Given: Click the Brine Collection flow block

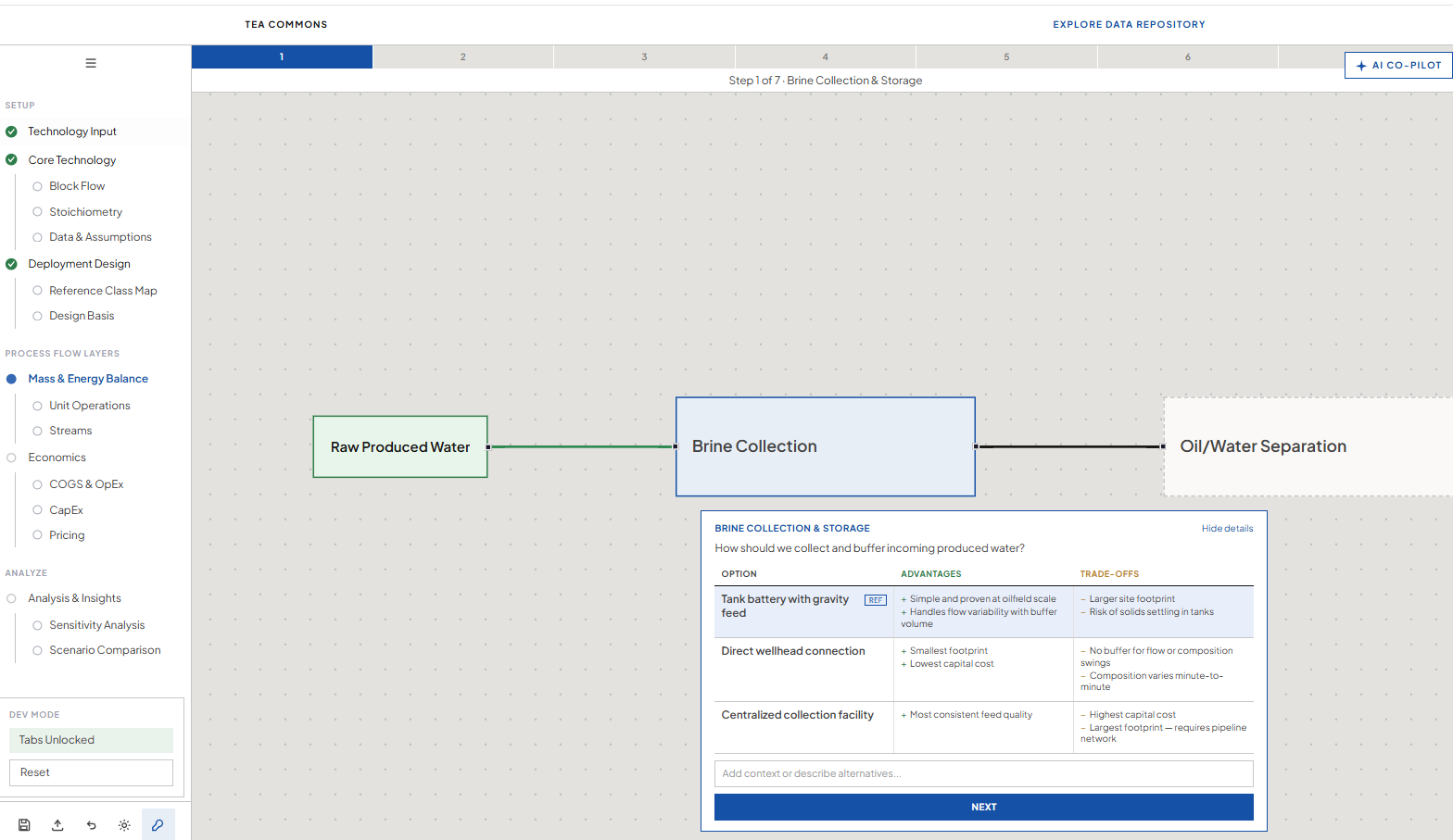Looking at the screenshot, I should (x=825, y=446).
